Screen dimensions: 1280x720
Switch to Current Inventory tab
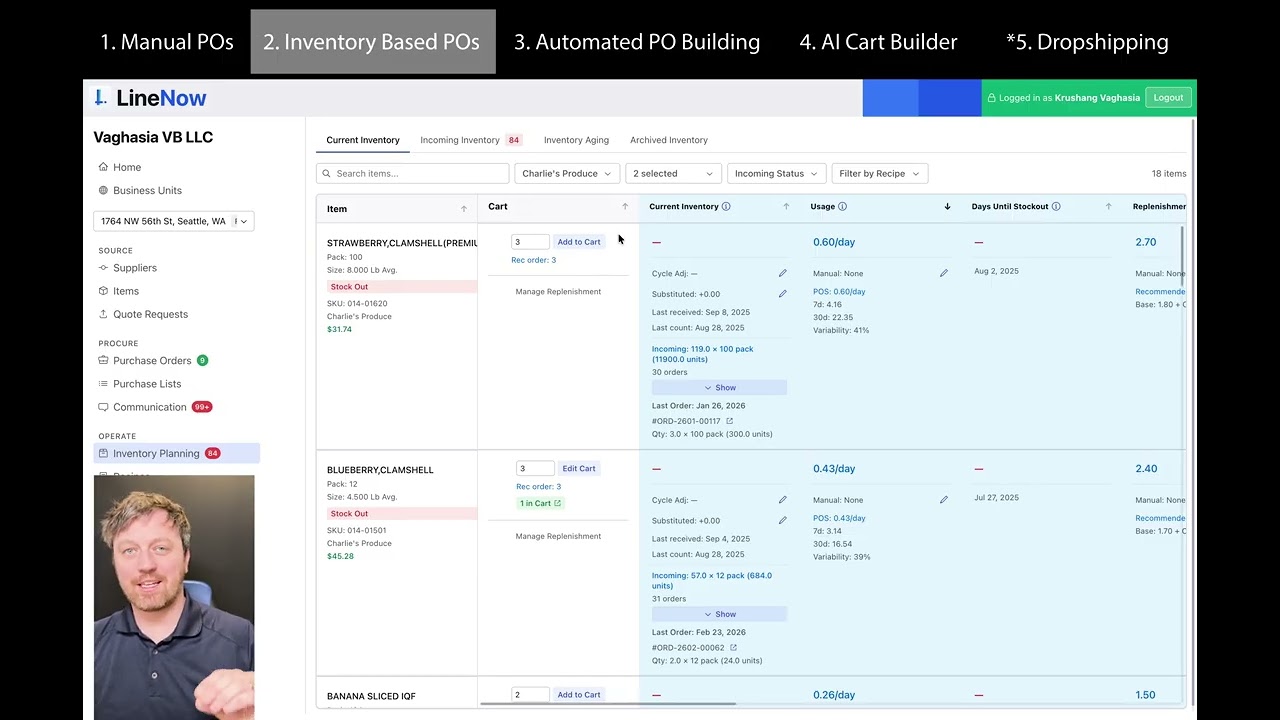coord(363,140)
